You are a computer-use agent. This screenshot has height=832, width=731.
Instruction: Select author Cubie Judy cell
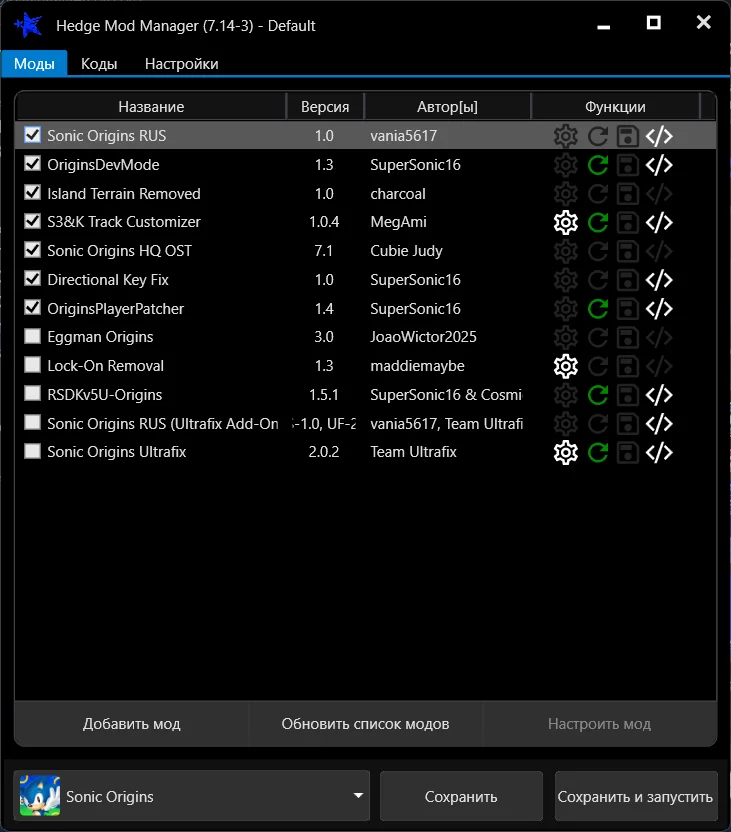[x=406, y=251]
